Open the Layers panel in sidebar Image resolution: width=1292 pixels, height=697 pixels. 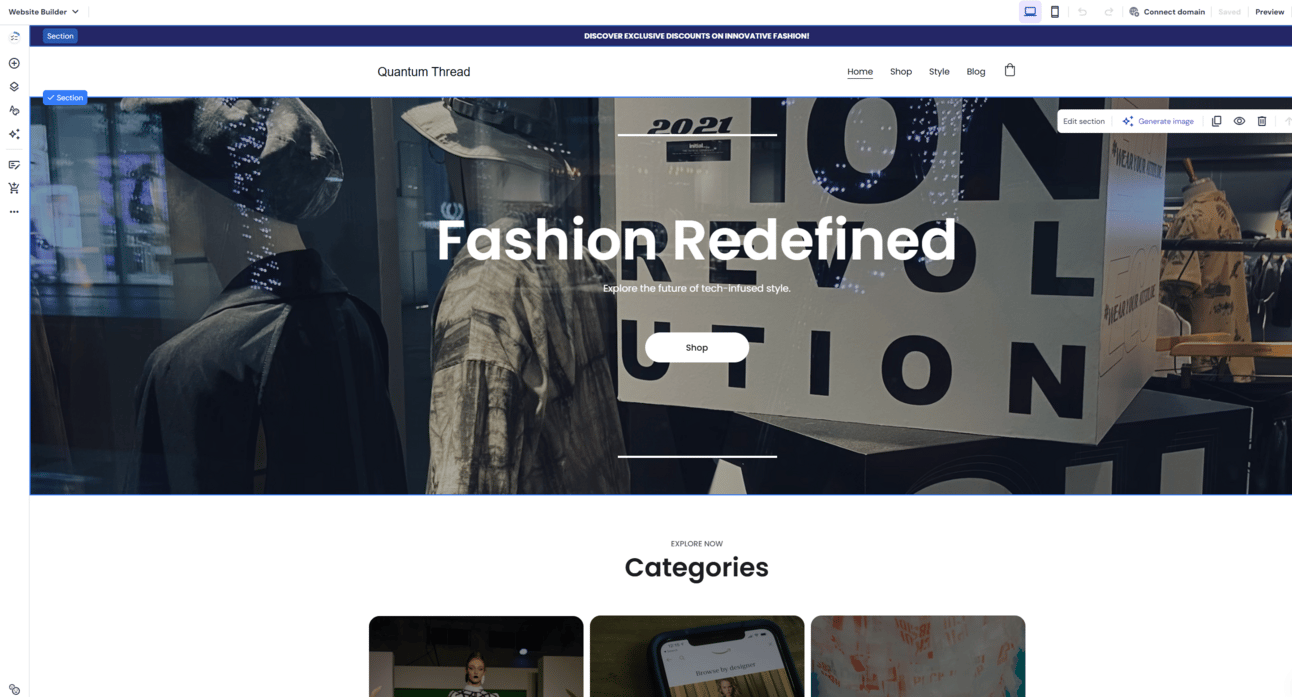tap(14, 87)
